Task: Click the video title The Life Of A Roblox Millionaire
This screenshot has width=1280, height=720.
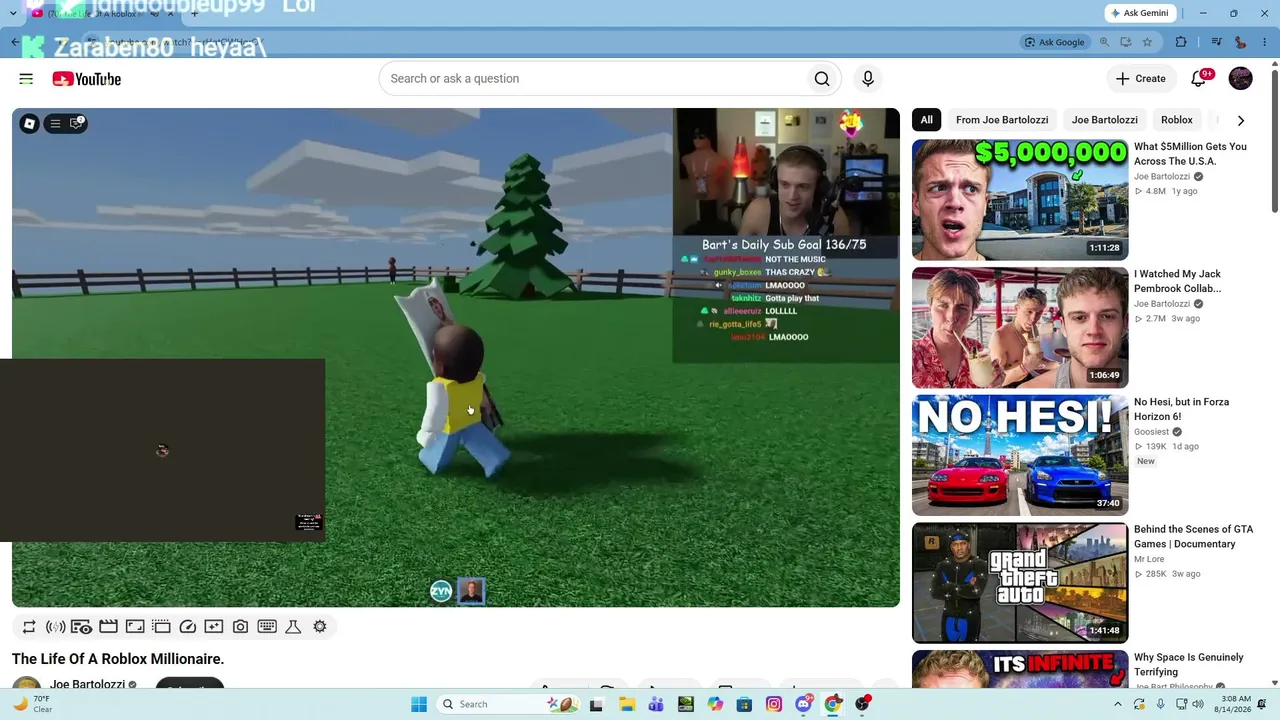Action: pyautogui.click(x=118, y=659)
